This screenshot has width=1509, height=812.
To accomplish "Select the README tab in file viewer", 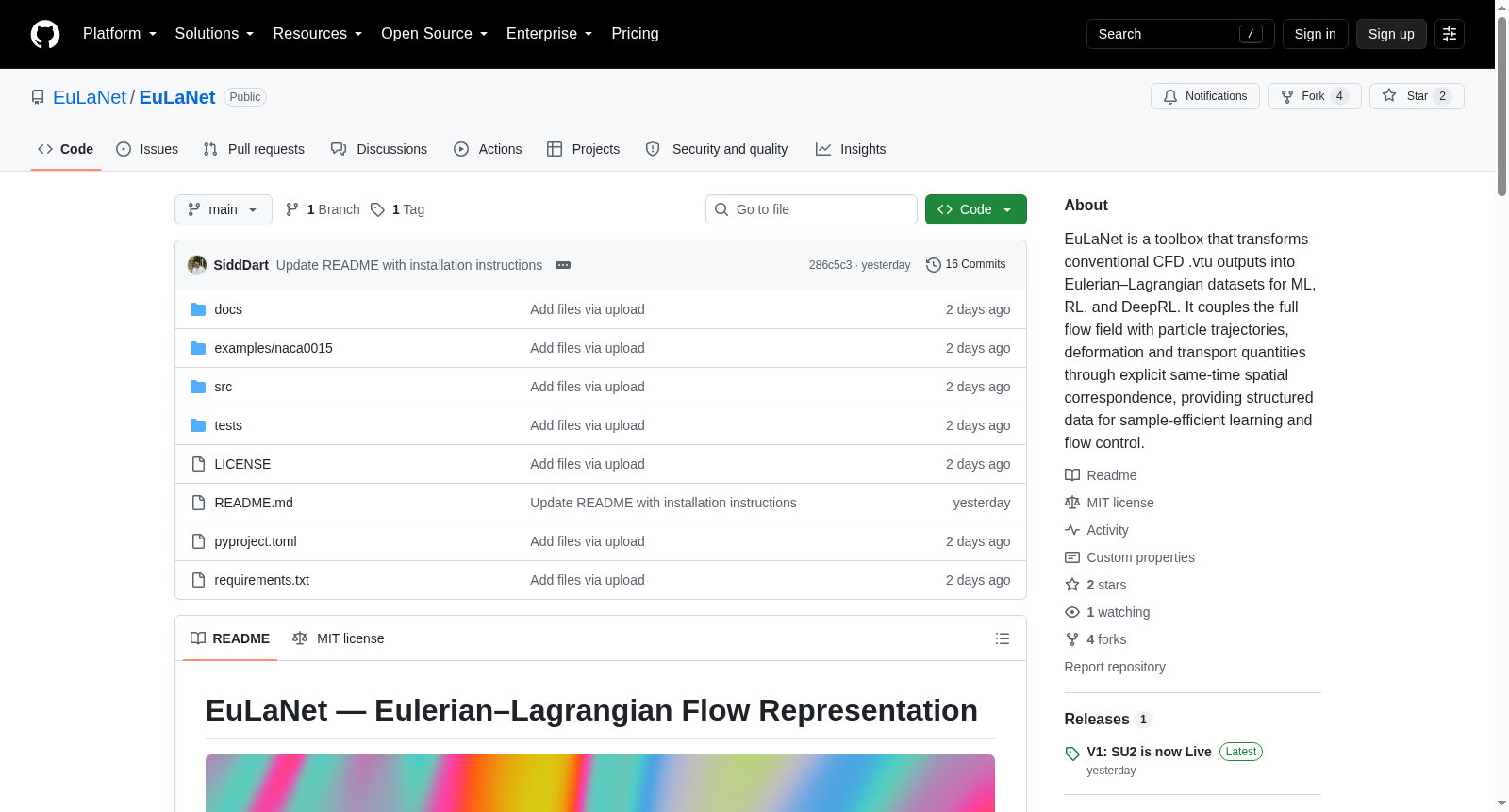I will (230, 638).
